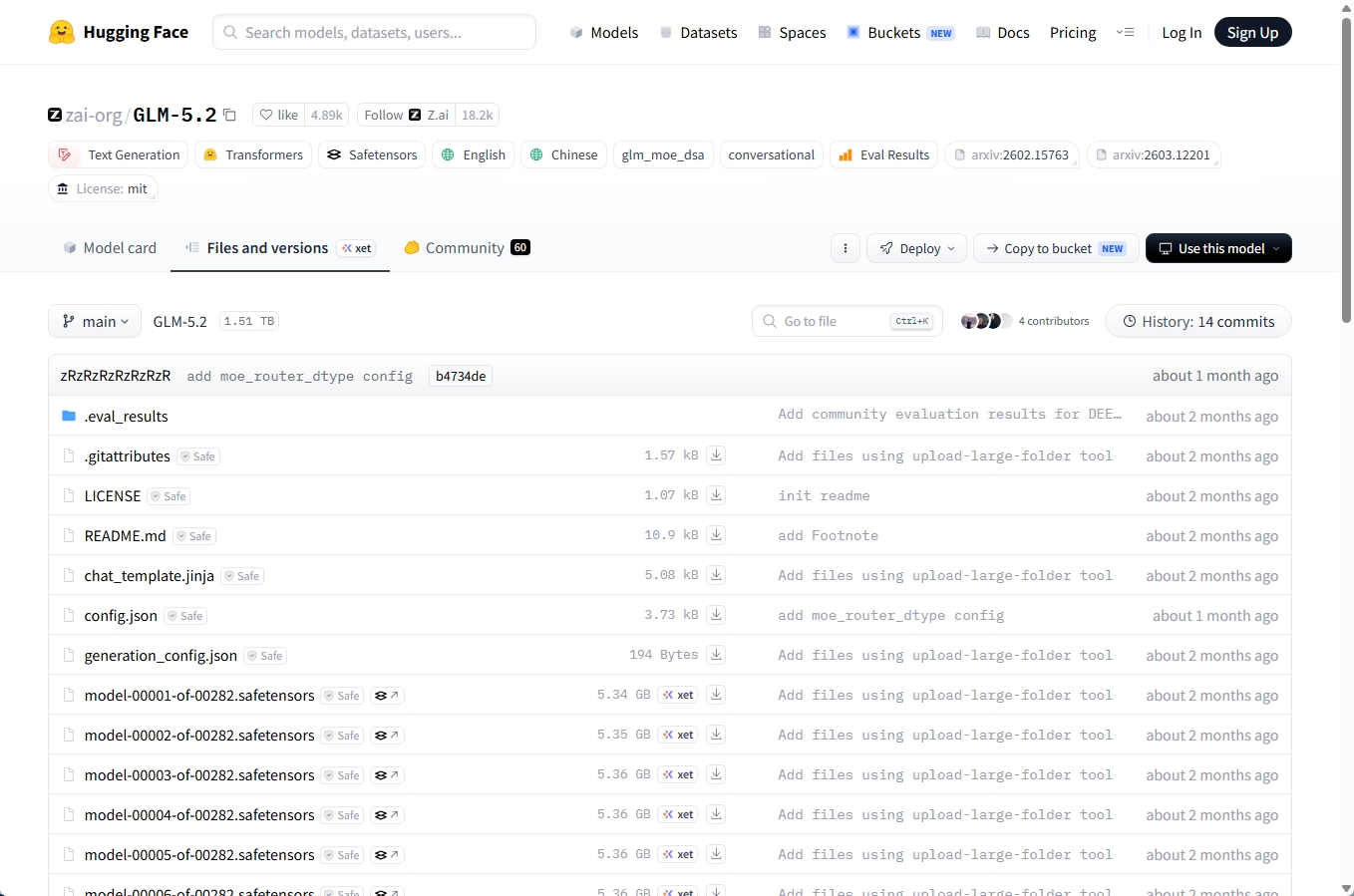Open the Pricing page

click(1073, 32)
